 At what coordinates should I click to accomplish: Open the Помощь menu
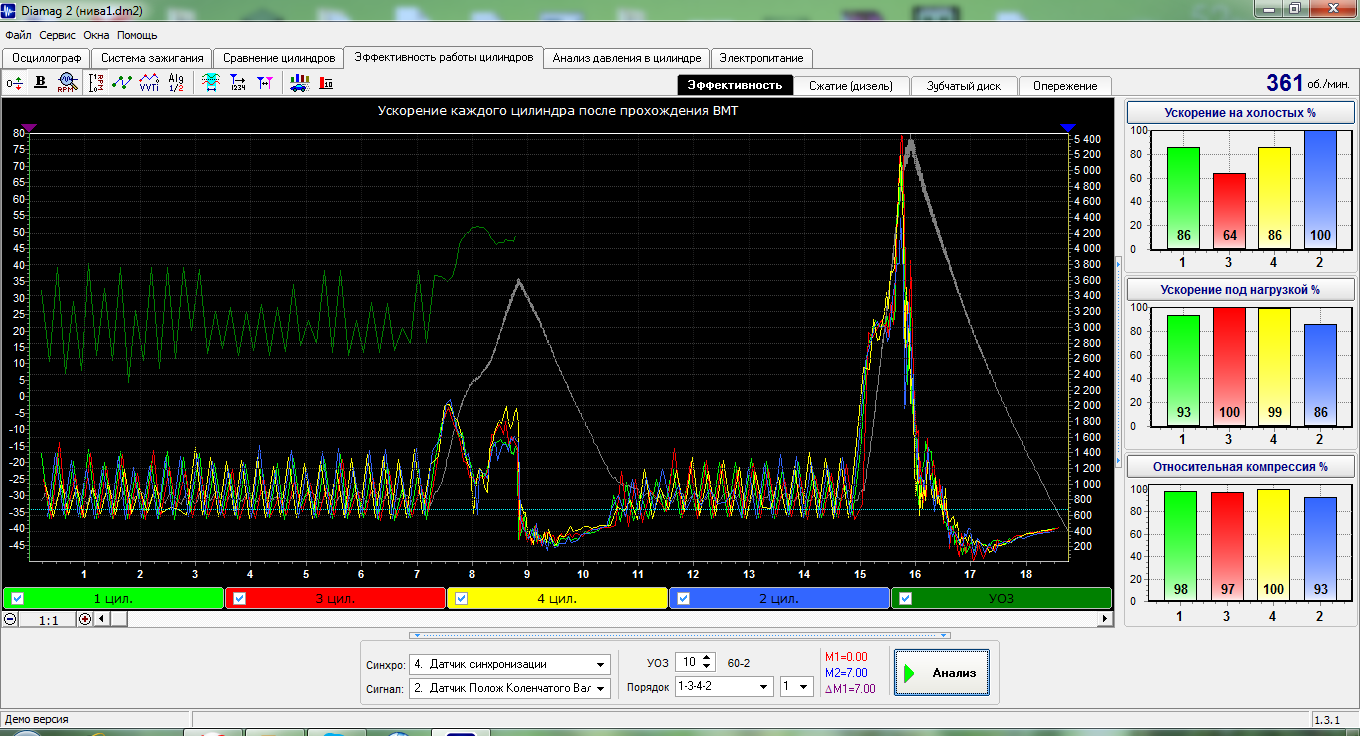click(137, 35)
